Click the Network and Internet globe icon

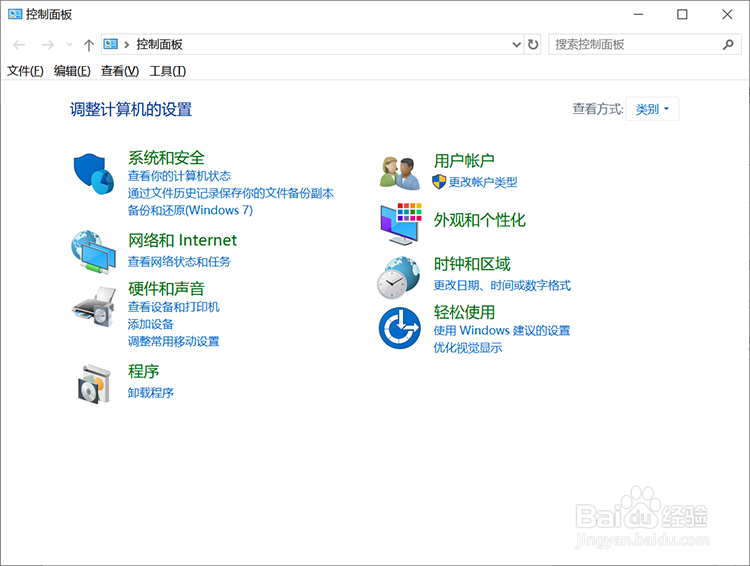coord(94,252)
